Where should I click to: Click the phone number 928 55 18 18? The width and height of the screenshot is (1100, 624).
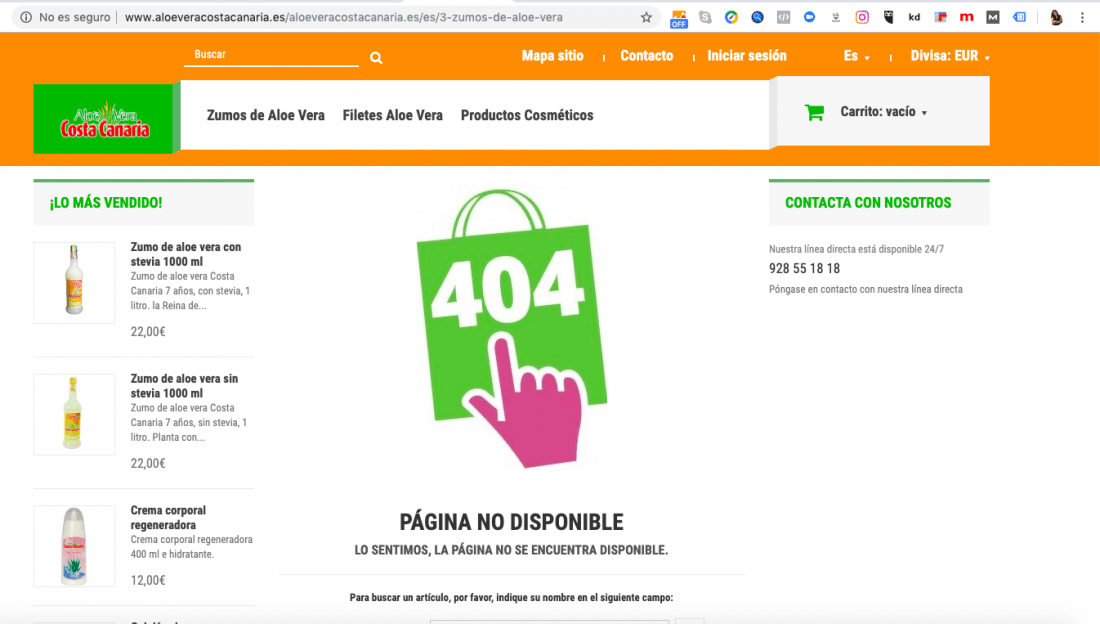(x=804, y=269)
